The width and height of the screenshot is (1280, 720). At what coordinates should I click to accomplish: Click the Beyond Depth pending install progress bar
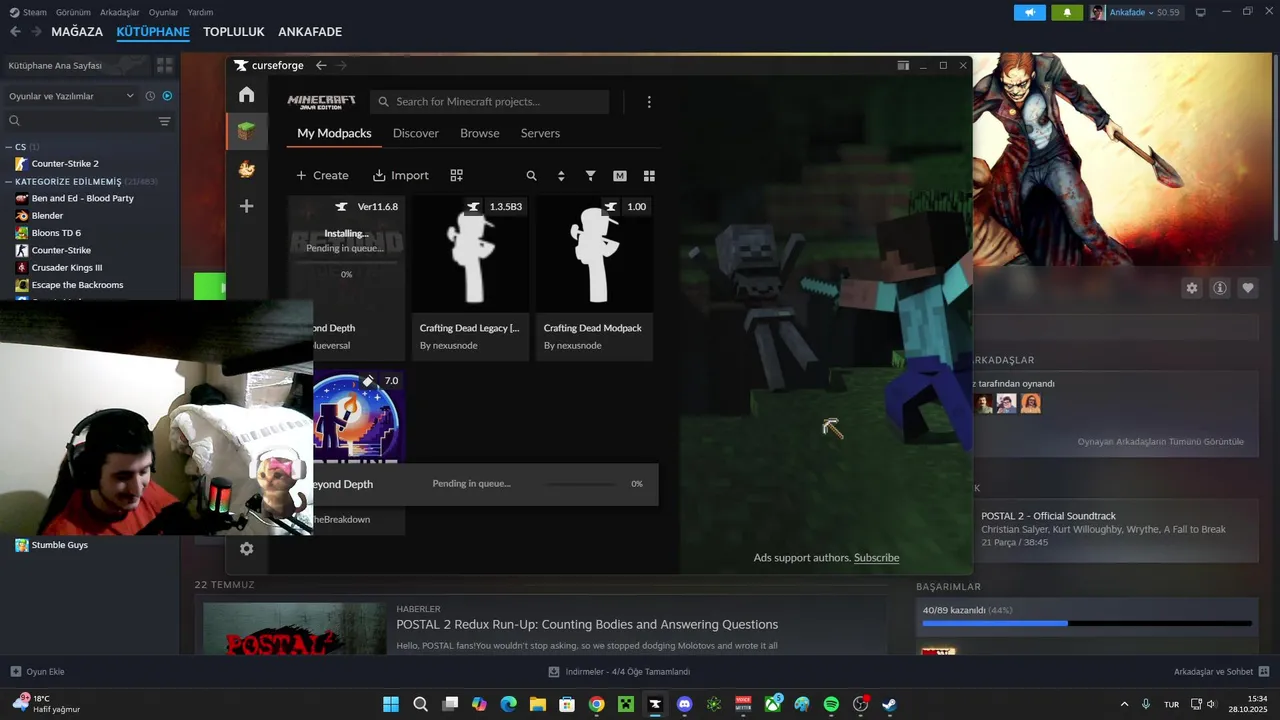(x=580, y=484)
